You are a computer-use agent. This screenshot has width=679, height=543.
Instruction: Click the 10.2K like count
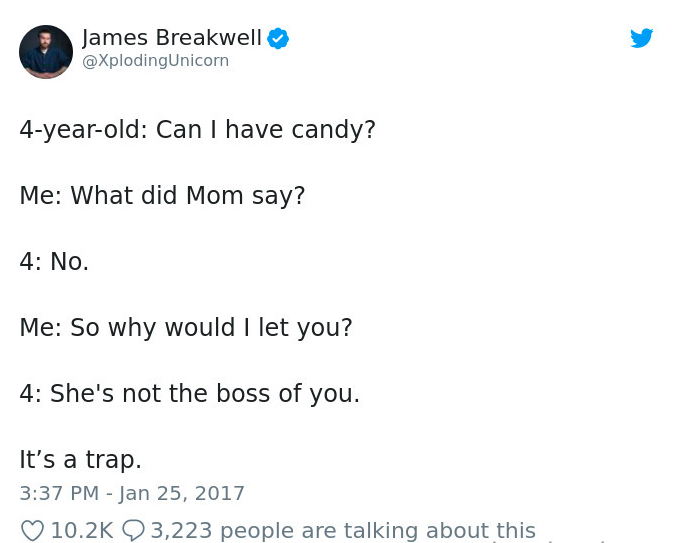point(82,530)
